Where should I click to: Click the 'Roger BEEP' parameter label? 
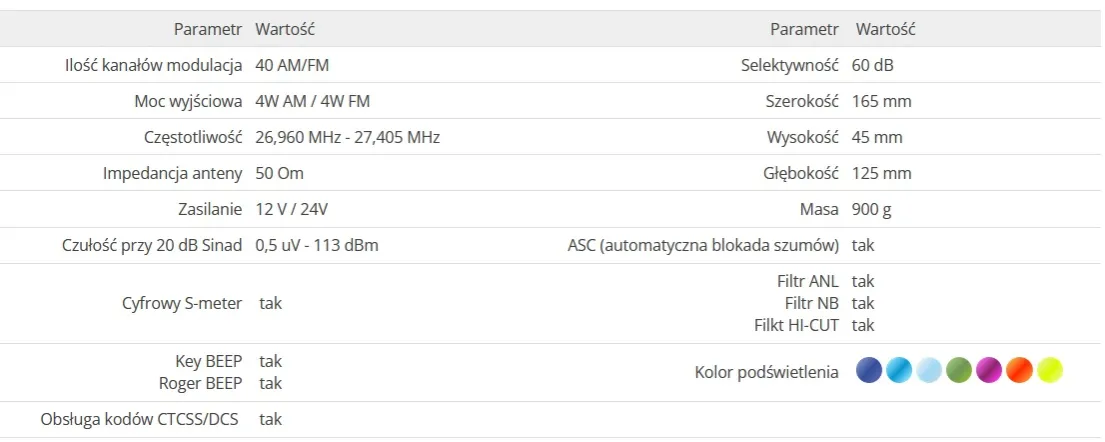point(200,383)
